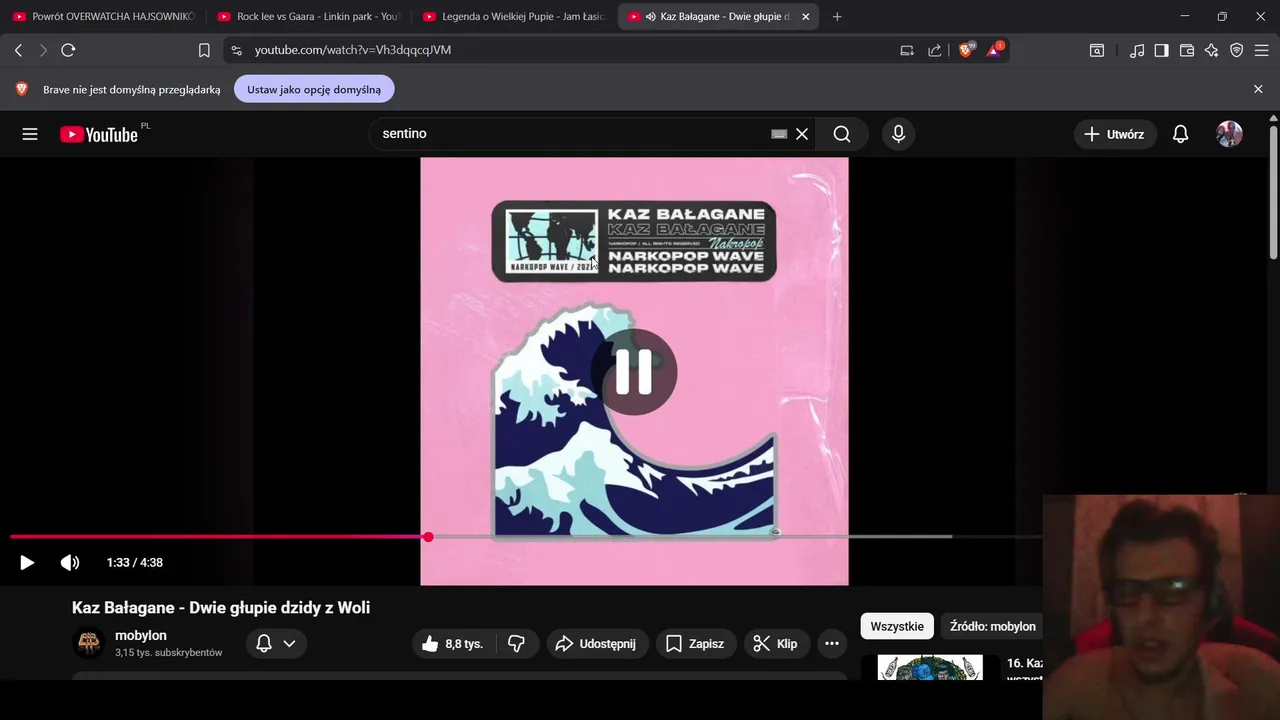Image resolution: width=1280 pixels, height=720 pixels.
Task: Open the recommended video thumbnail in sidebar
Action: pos(930,668)
